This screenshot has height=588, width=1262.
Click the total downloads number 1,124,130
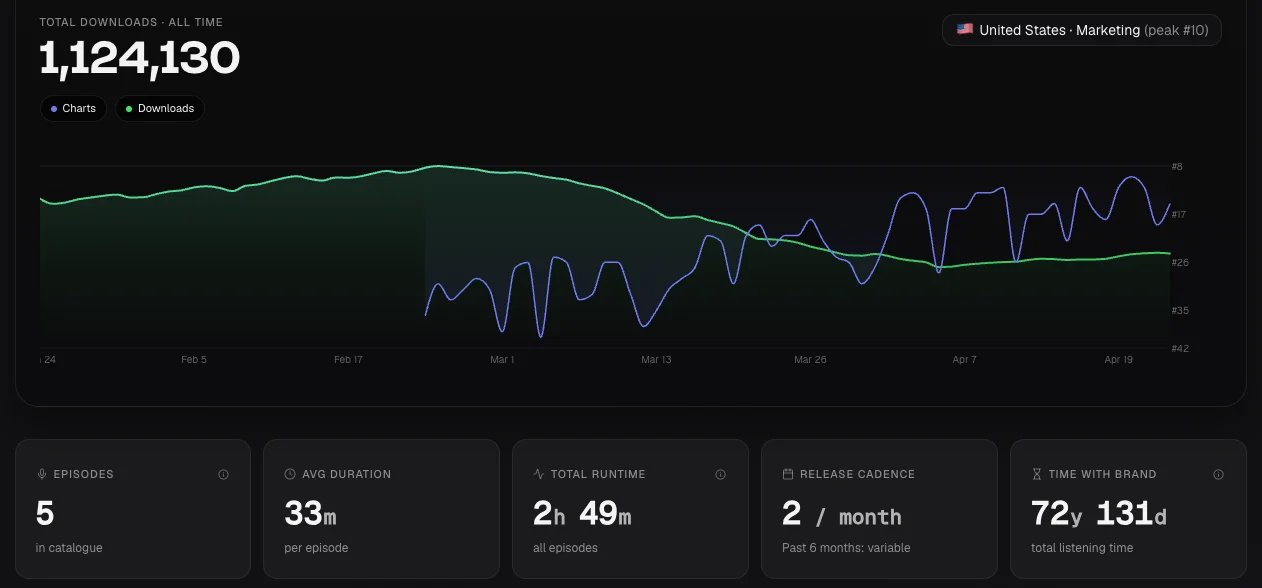coord(140,58)
